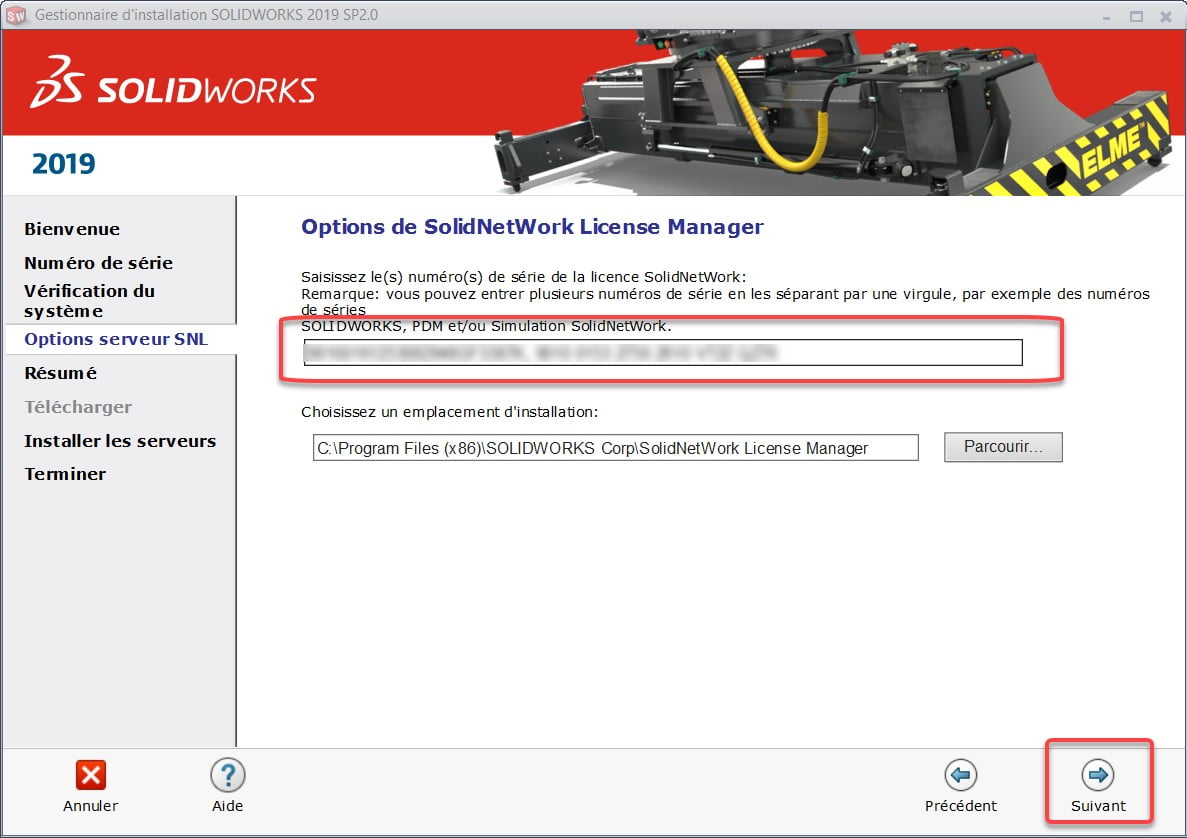Image resolution: width=1187 pixels, height=838 pixels.
Task: Go to the Numéro de série step
Action: 98,263
